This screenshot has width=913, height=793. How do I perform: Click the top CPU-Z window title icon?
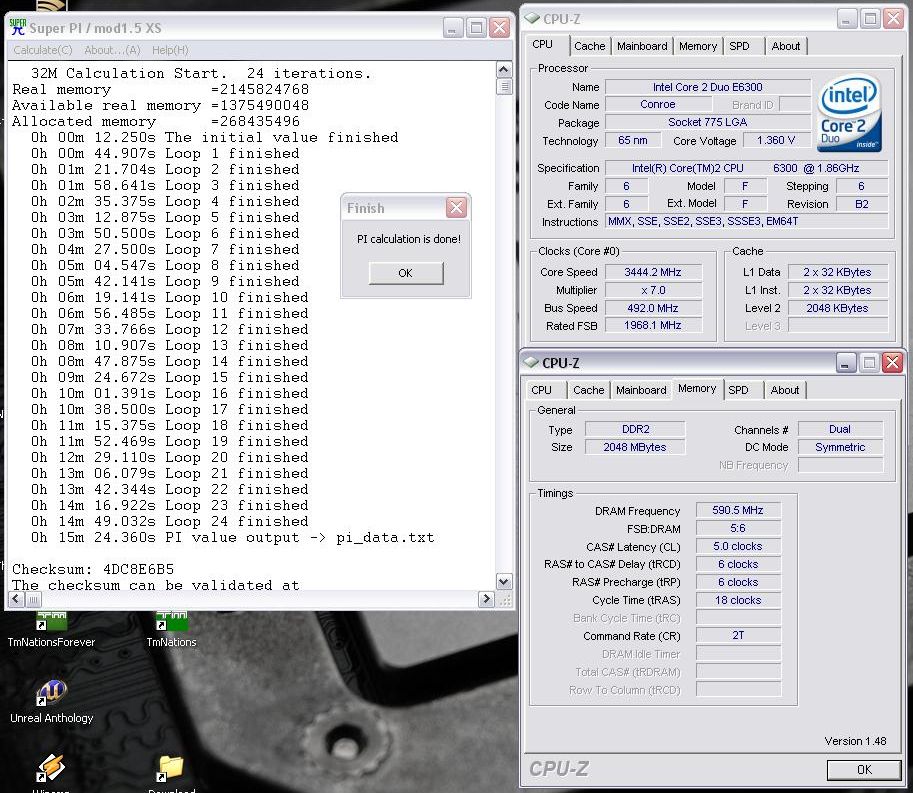(532, 19)
